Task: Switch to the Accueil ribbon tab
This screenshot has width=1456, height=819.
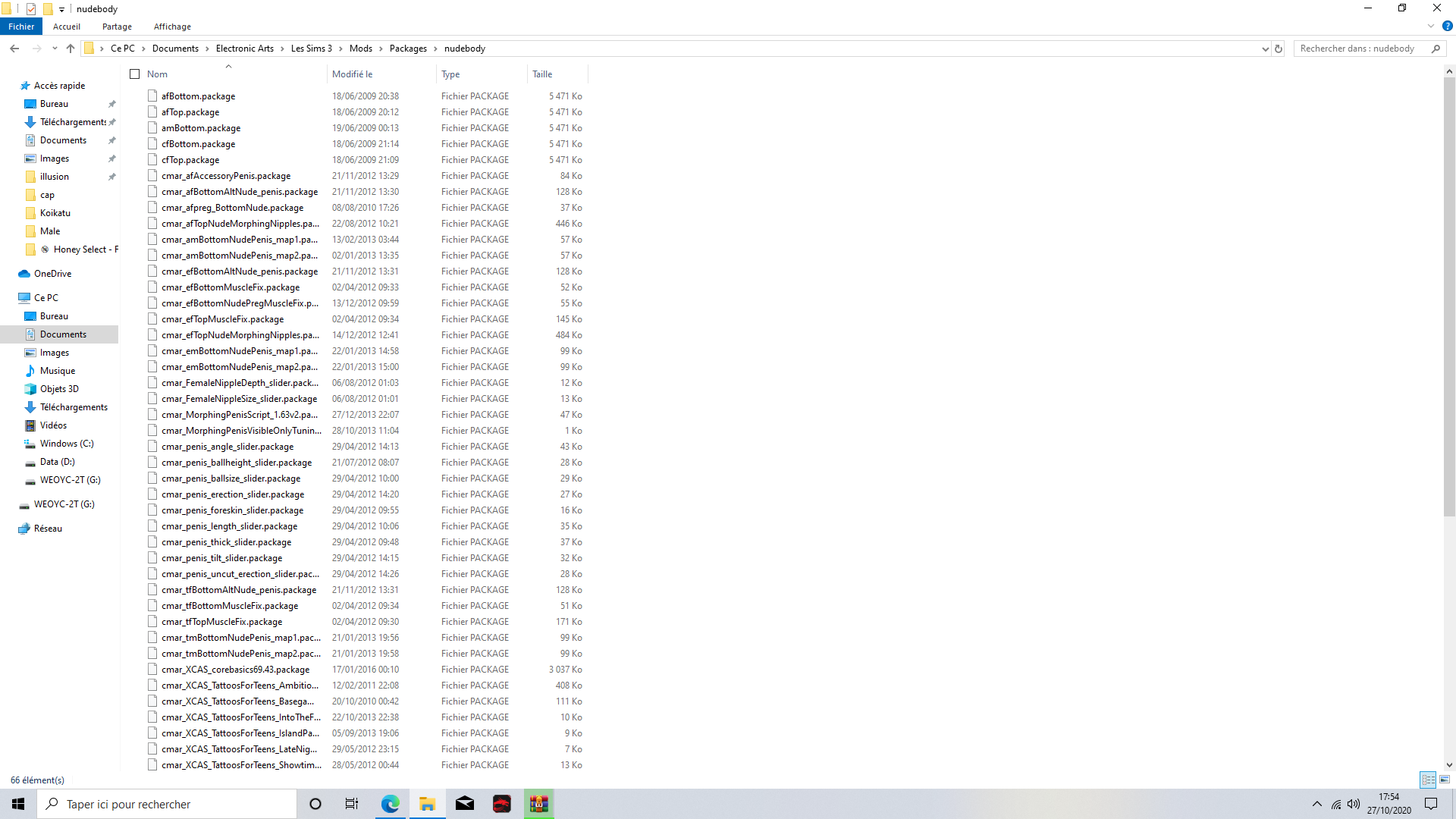Action: (x=67, y=27)
